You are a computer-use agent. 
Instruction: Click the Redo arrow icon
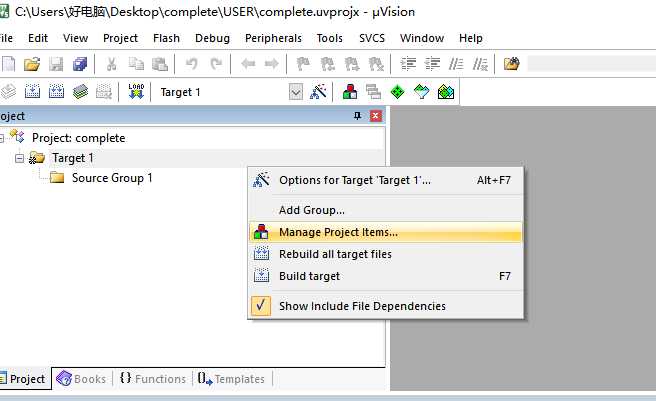pos(216,64)
